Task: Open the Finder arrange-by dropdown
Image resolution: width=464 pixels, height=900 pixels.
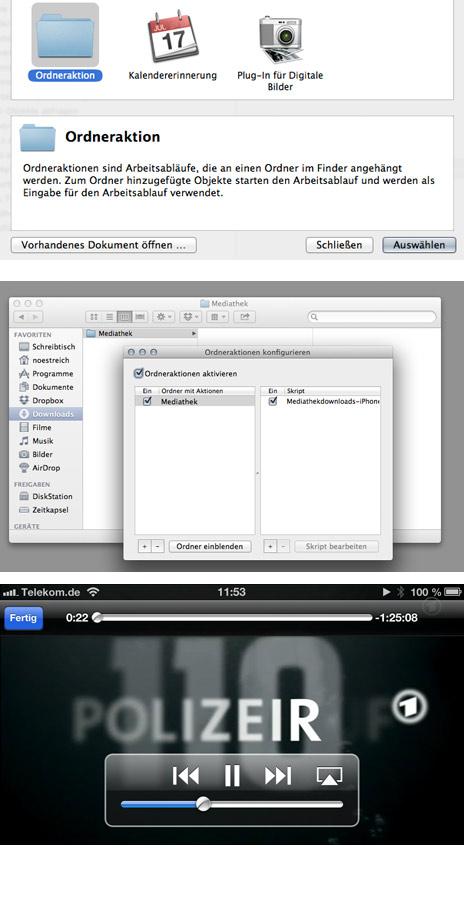Action: click(x=218, y=317)
